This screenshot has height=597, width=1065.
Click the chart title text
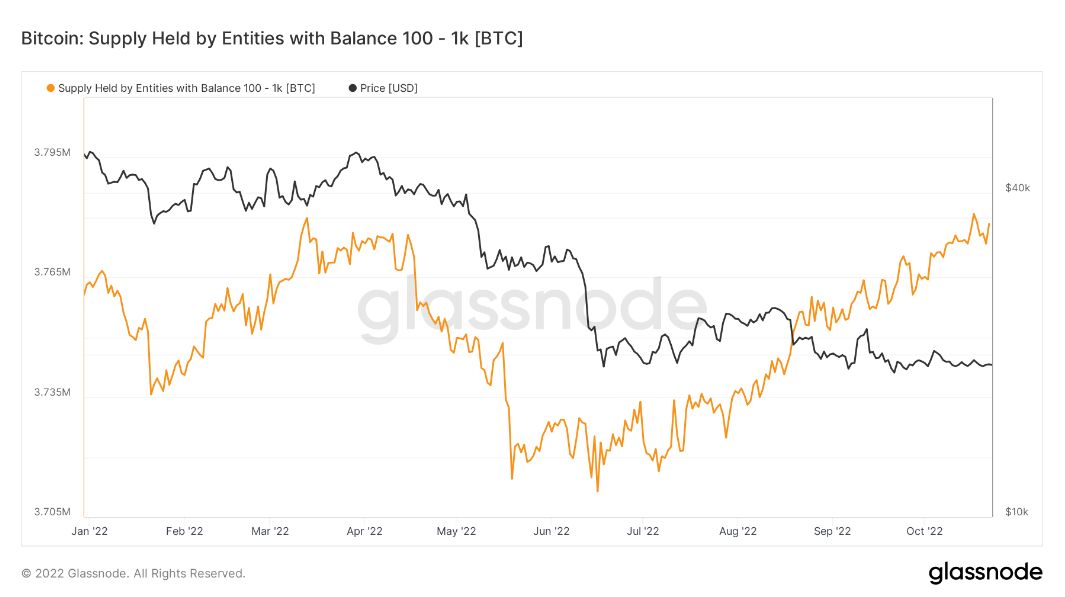pyautogui.click(x=272, y=38)
